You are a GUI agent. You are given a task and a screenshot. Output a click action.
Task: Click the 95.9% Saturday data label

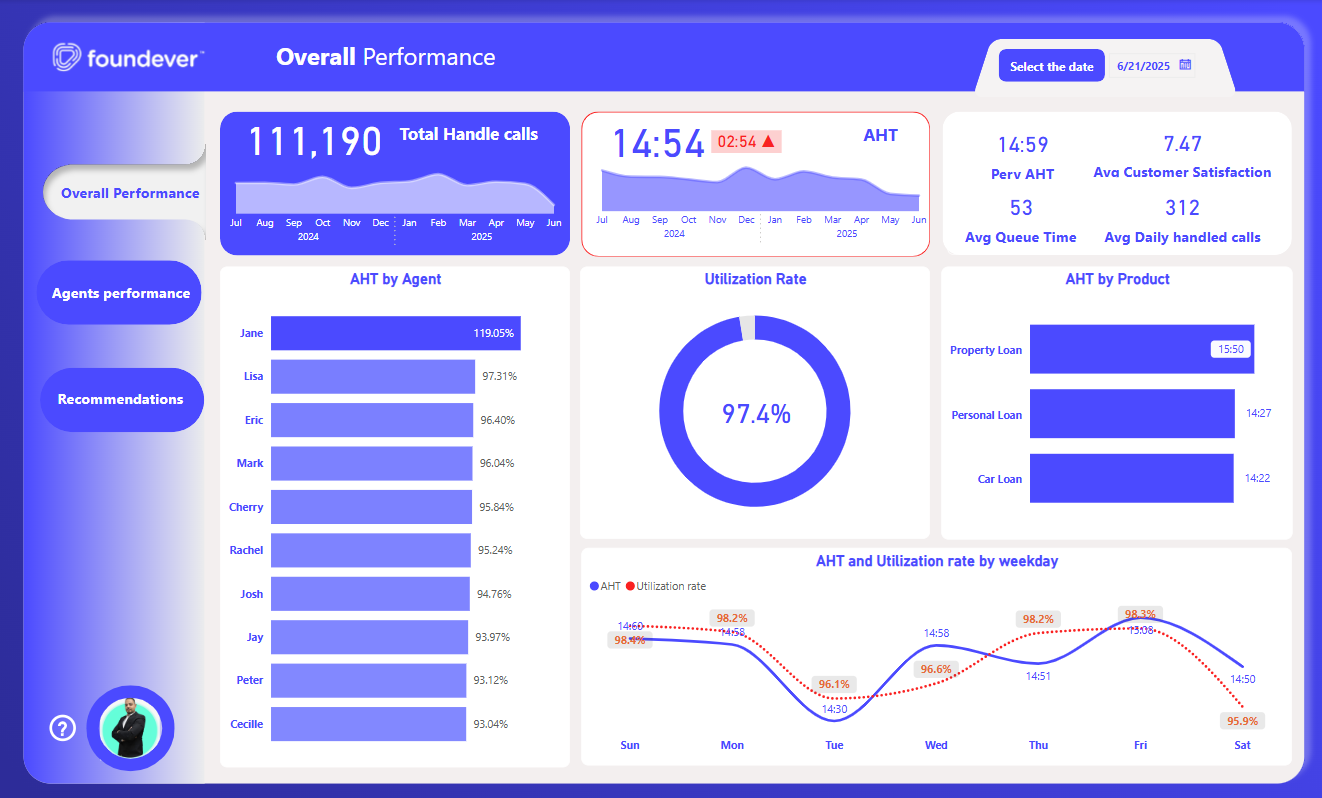pyautogui.click(x=1243, y=721)
